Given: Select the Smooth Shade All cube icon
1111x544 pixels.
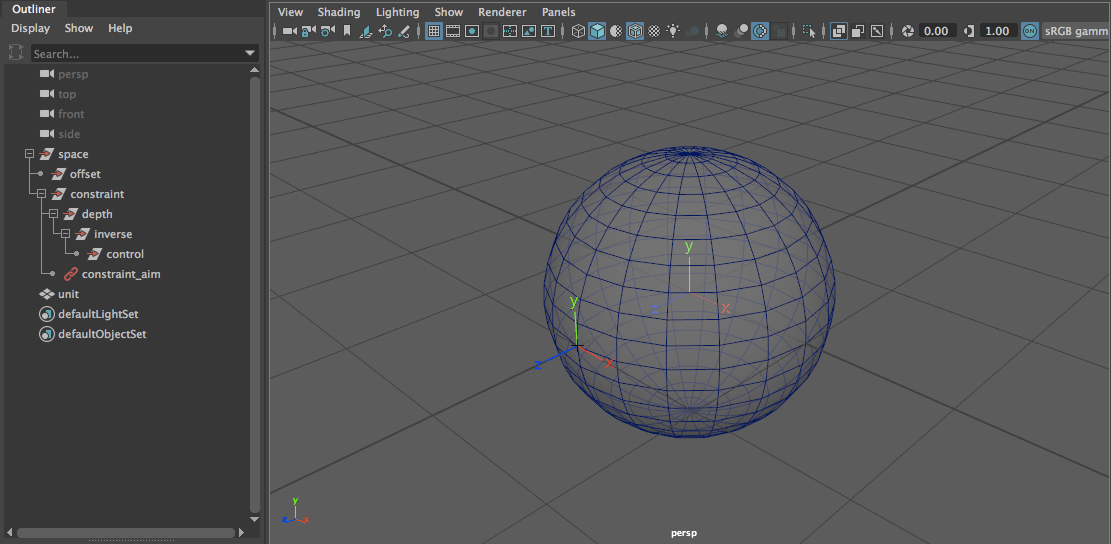Looking at the screenshot, I should pyautogui.click(x=597, y=31).
